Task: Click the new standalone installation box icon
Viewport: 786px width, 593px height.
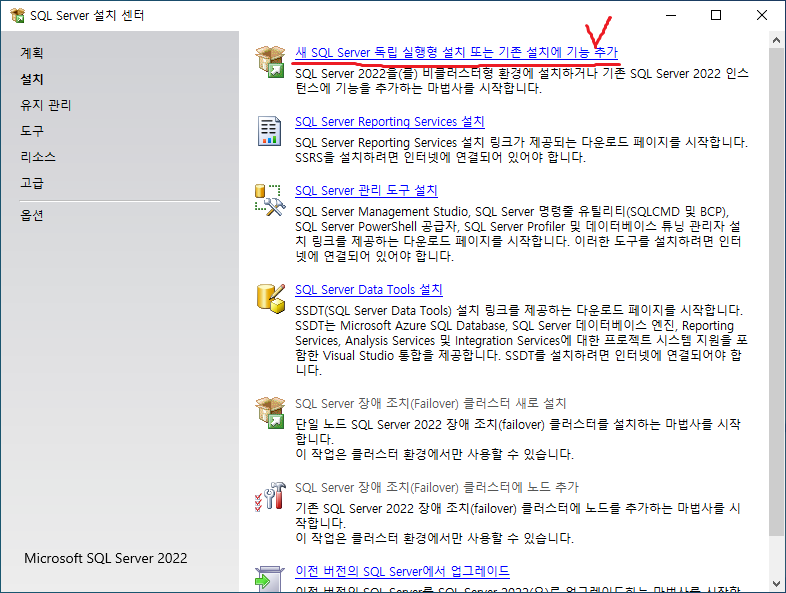Action: click(x=270, y=61)
